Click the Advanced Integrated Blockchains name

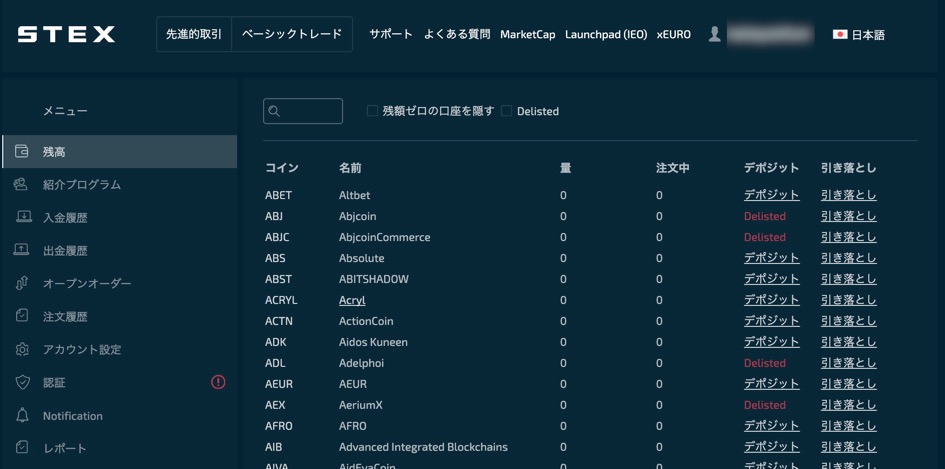[x=423, y=447]
